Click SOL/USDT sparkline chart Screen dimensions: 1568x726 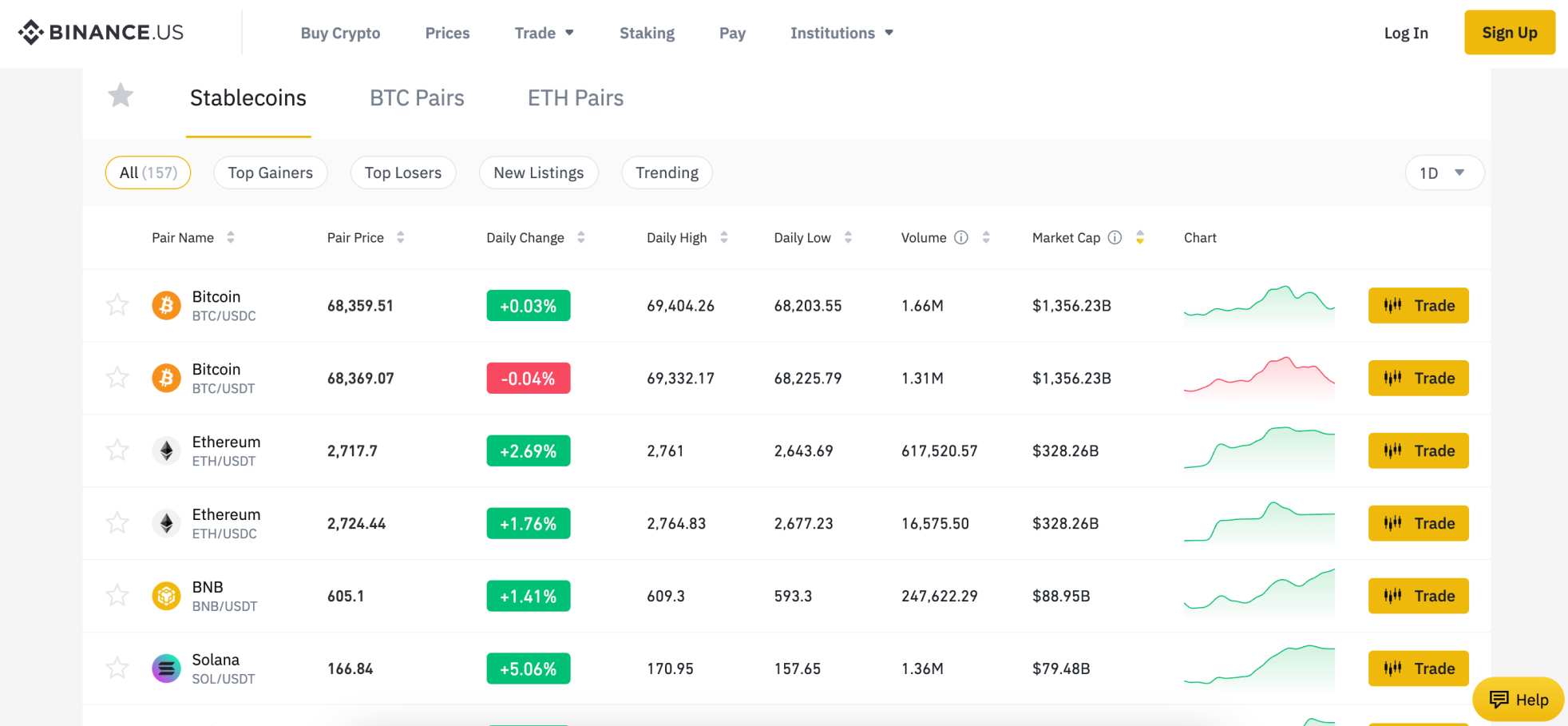(1259, 667)
